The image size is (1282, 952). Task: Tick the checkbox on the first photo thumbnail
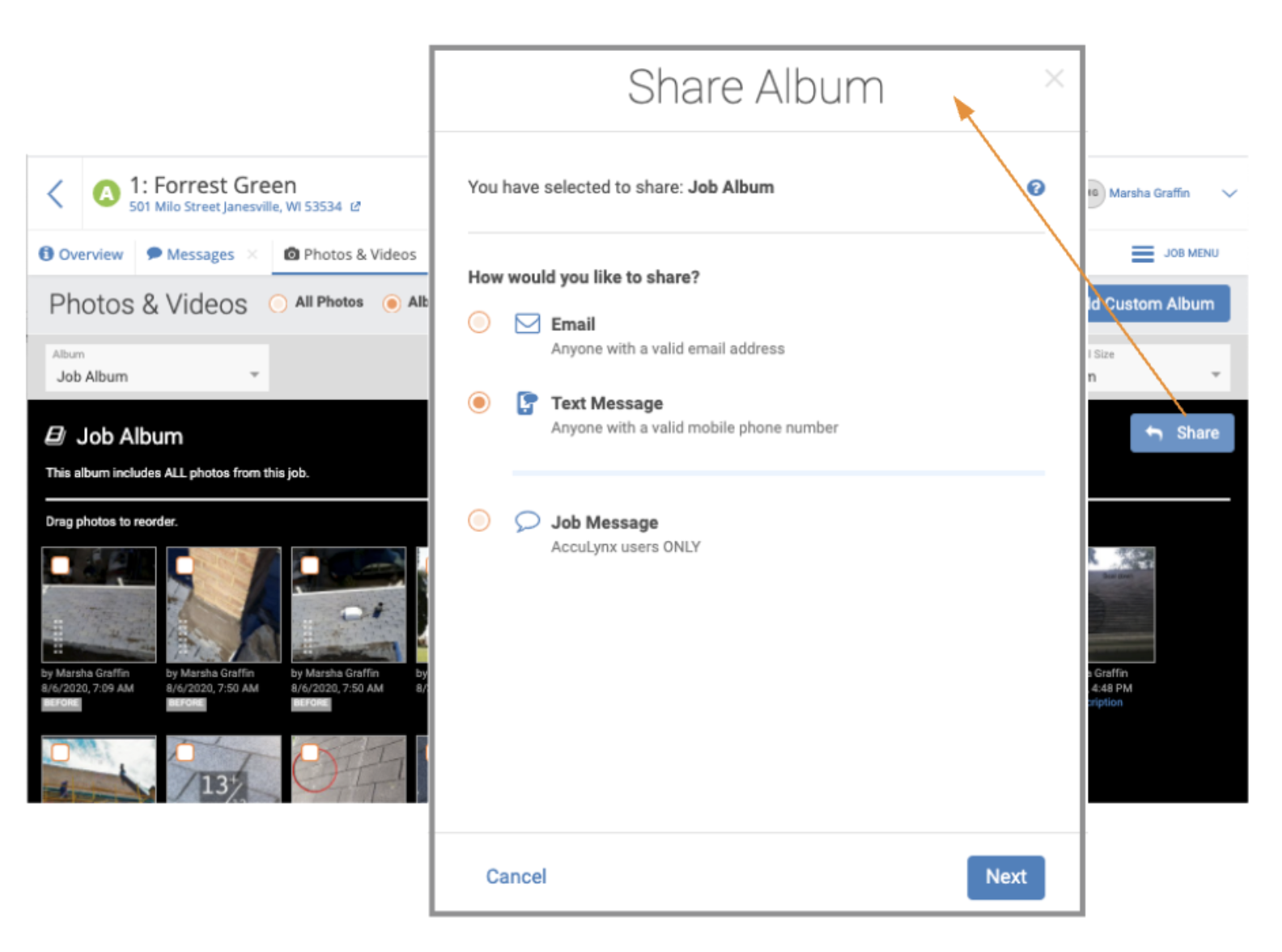(61, 565)
